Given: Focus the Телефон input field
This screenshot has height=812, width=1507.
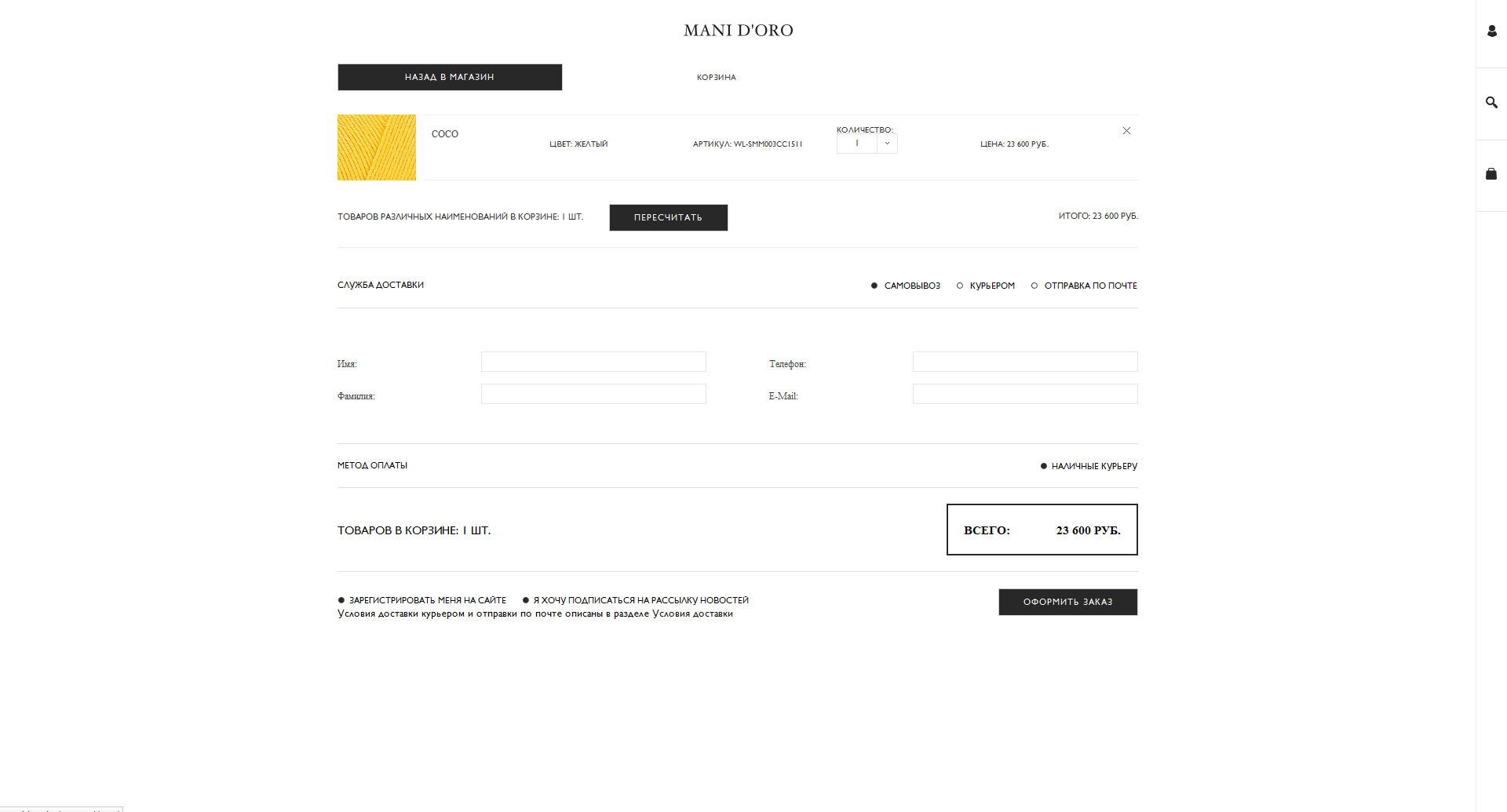Looking at the screenshot, I should [x=1025, y=362].
